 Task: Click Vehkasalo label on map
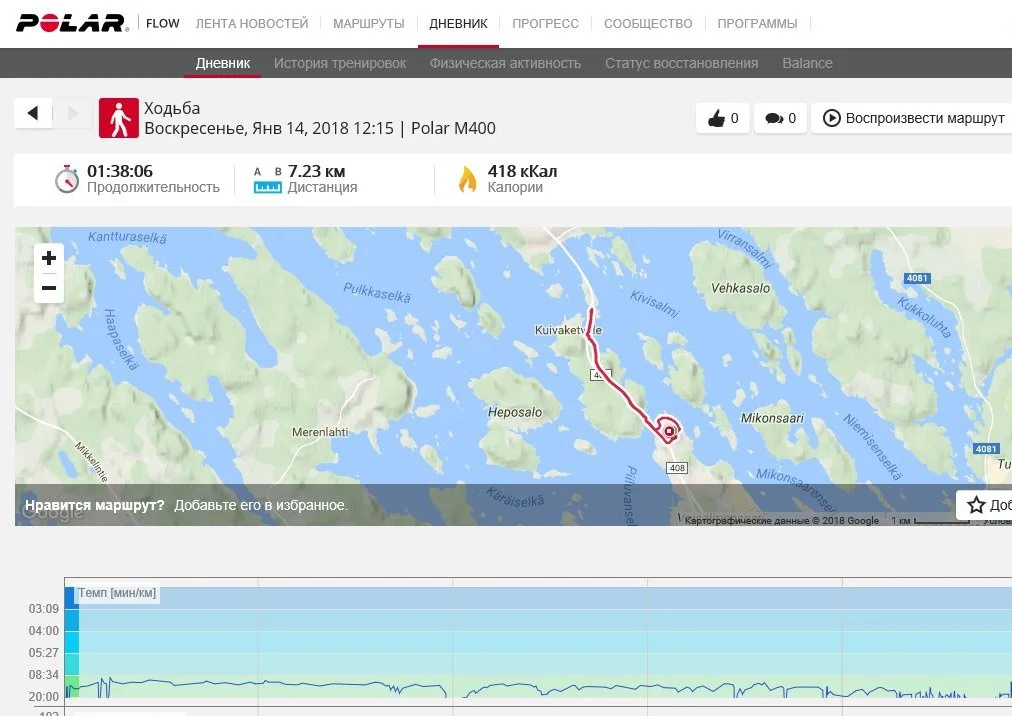coord(740,288)
